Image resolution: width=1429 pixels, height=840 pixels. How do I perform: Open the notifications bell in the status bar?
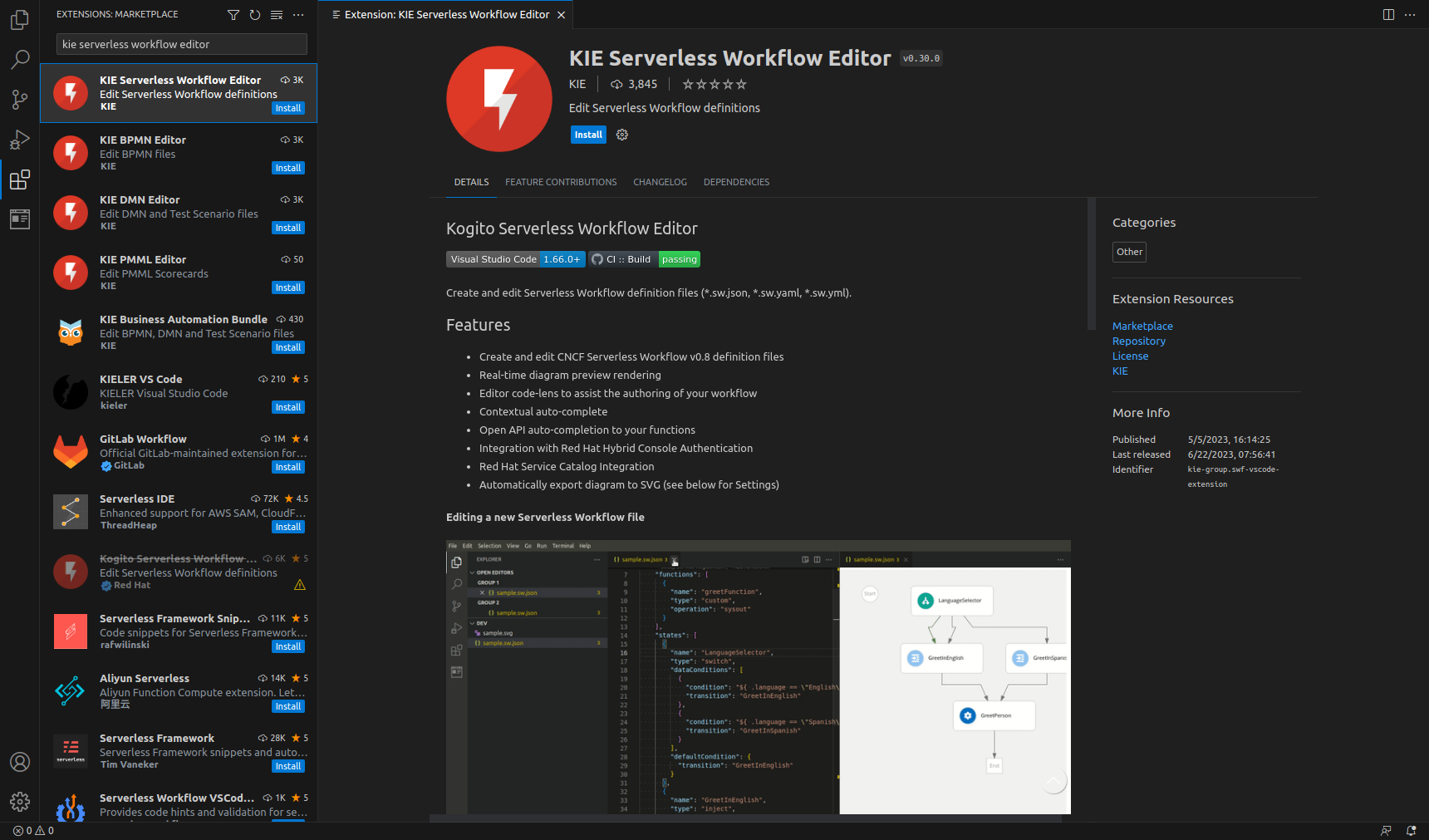(1410, 830)
